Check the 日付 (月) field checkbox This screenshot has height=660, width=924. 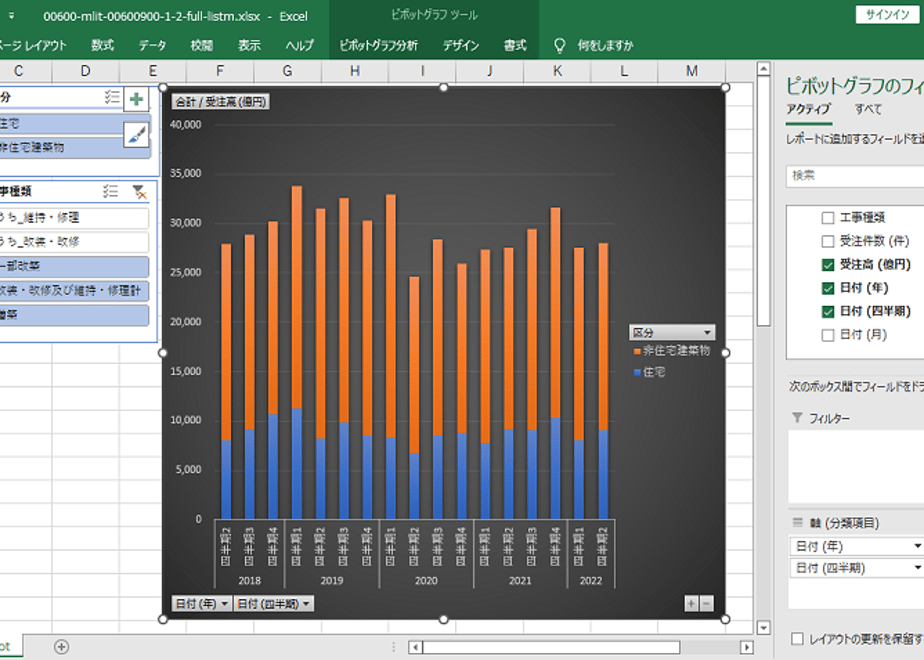[x=828, y=335]
